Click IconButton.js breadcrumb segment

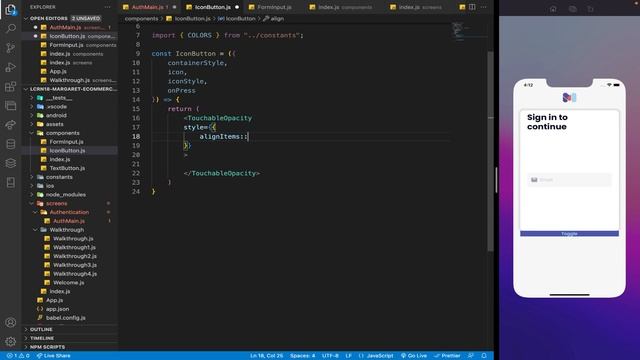[x=192, y=19]
